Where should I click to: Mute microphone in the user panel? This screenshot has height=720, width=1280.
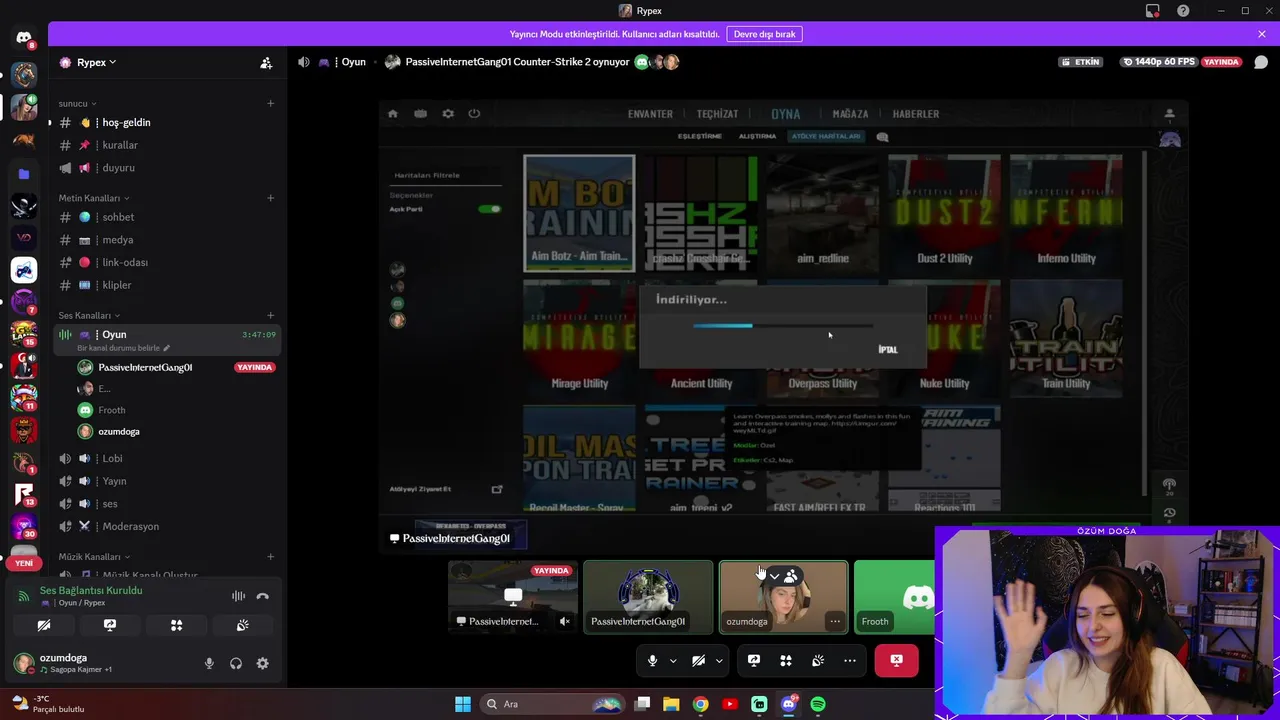click(209, 663)
